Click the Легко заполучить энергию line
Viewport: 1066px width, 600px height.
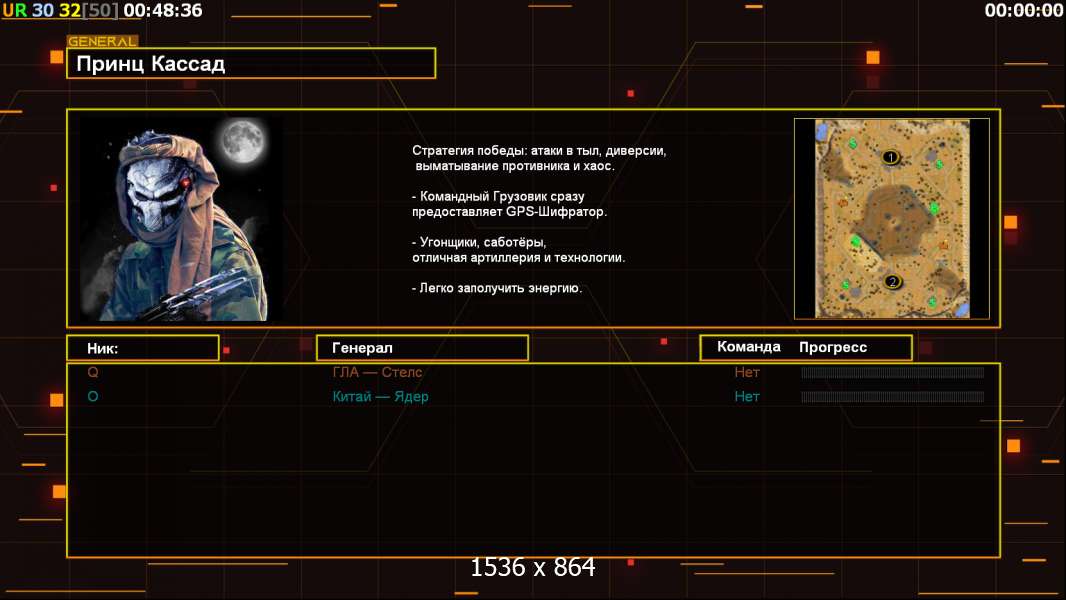pyautogui.click(x=497, y=288)
